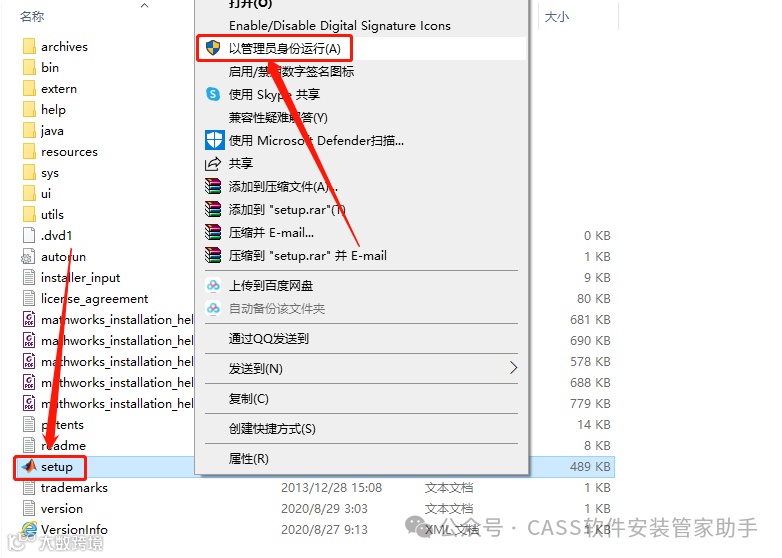Click the admin shield icon for 以管理员身份运行
This screenshot has height=558, width=782.
[x=213, y=48]
